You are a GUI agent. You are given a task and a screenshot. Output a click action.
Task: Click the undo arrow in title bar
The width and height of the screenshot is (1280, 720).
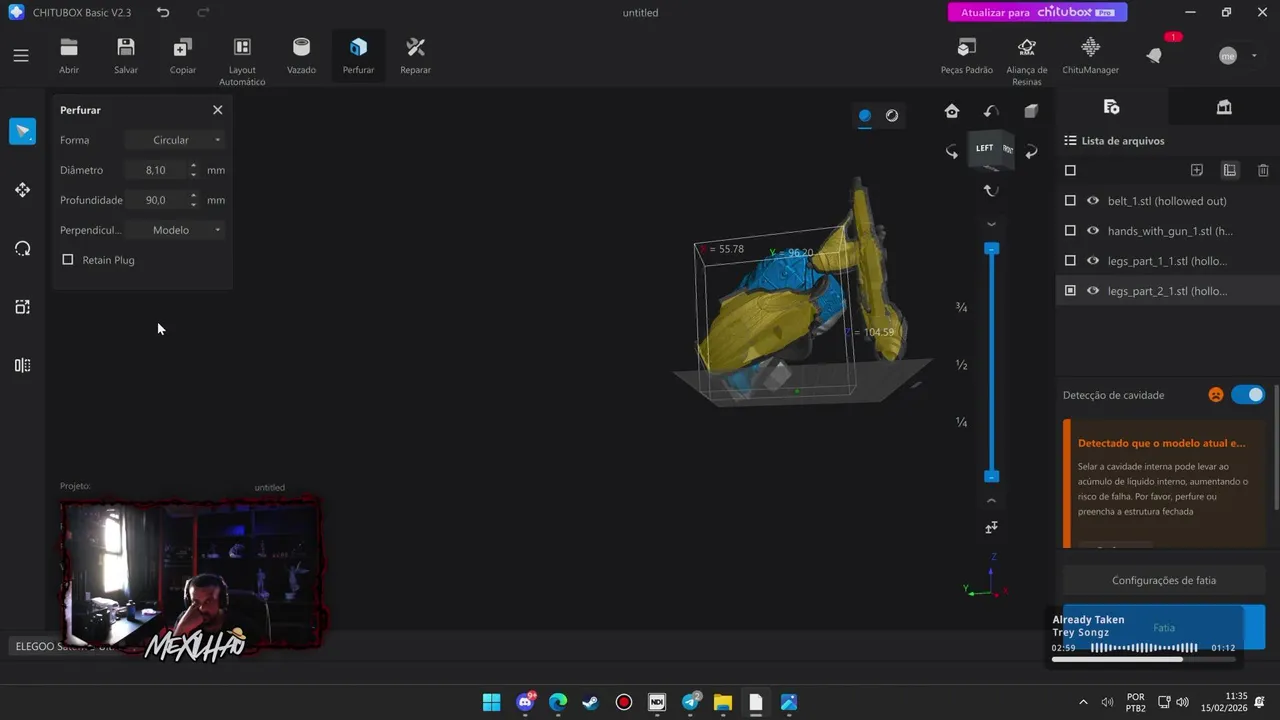[163, 12]
